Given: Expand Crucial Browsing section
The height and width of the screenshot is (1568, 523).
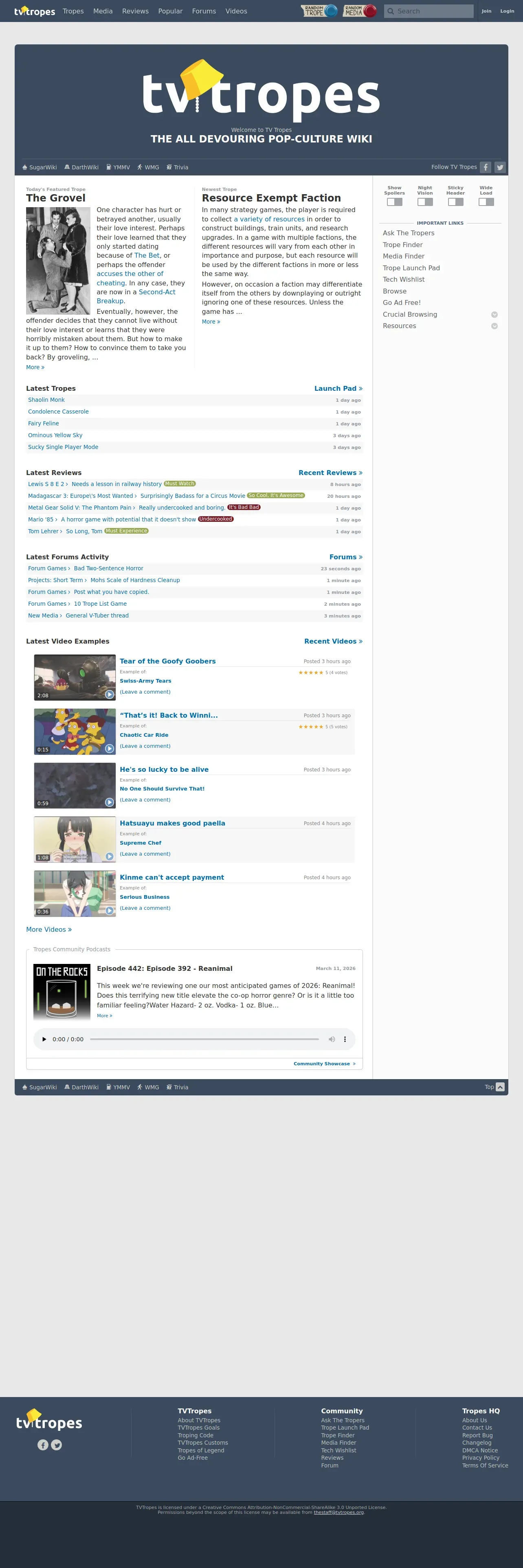Looking at the screenshot, I should click(494, 315).
